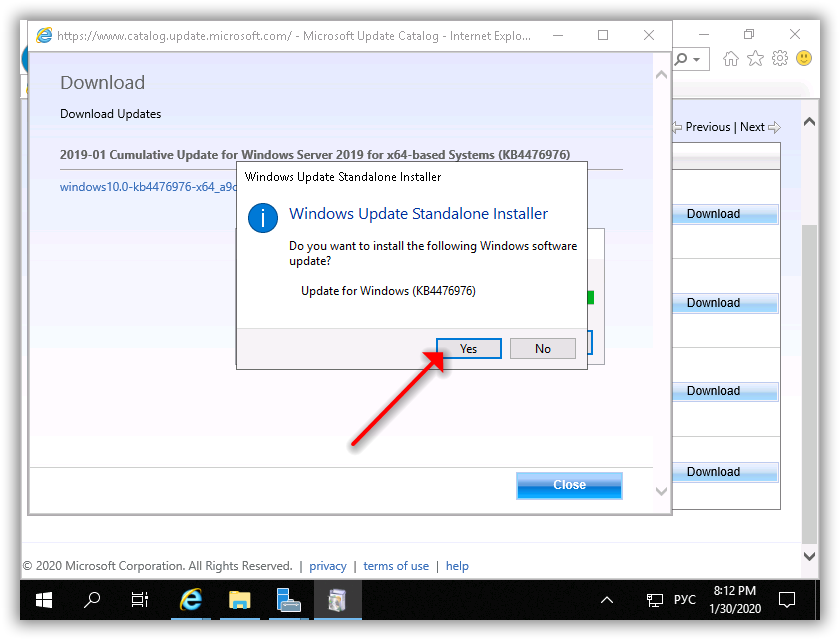Switch input language via РУС indicator
The height and width of the screenshot is (640, 840).
coord(684,600)
